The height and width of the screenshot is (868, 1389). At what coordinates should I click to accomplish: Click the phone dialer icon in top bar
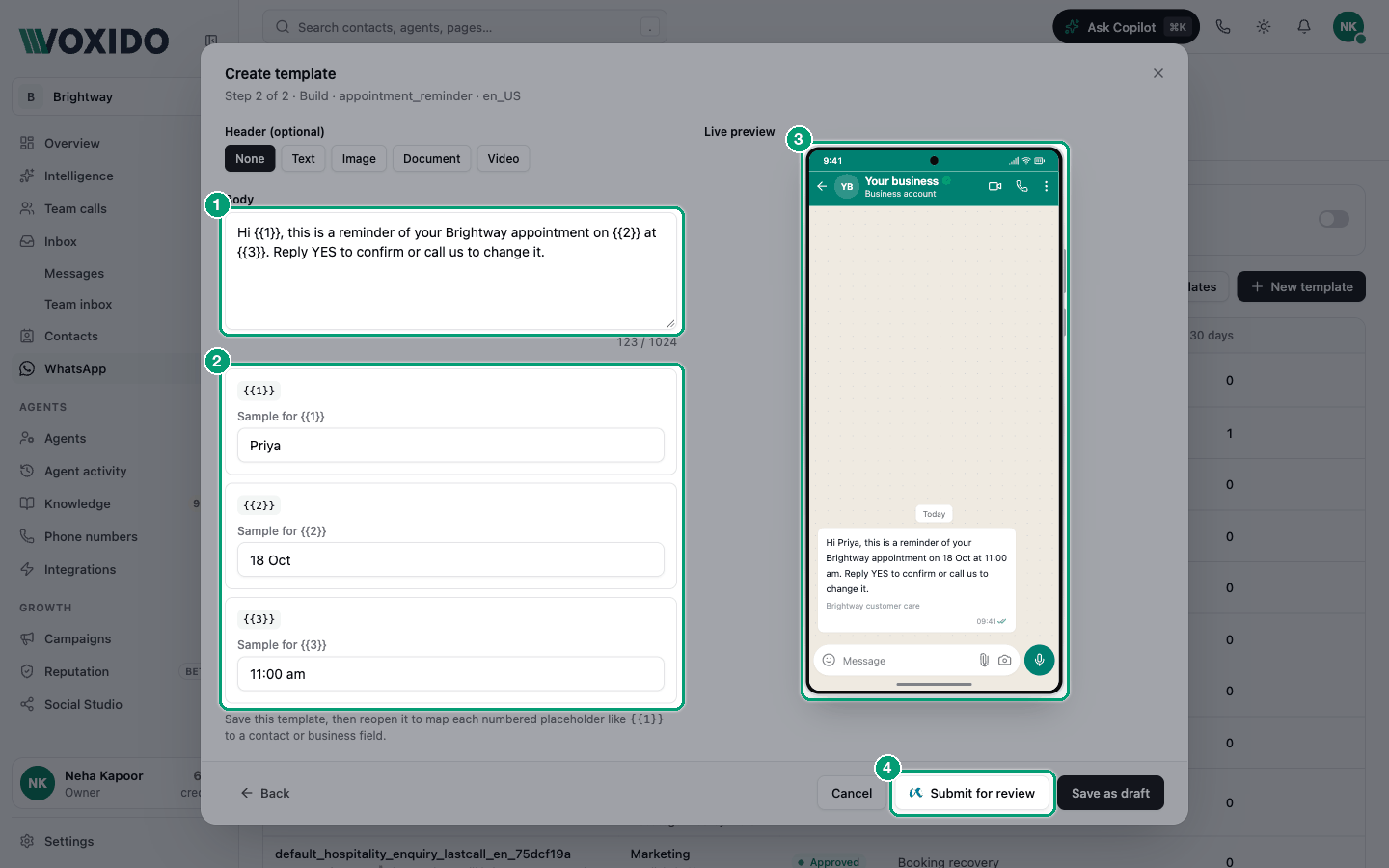[1223, 27]
